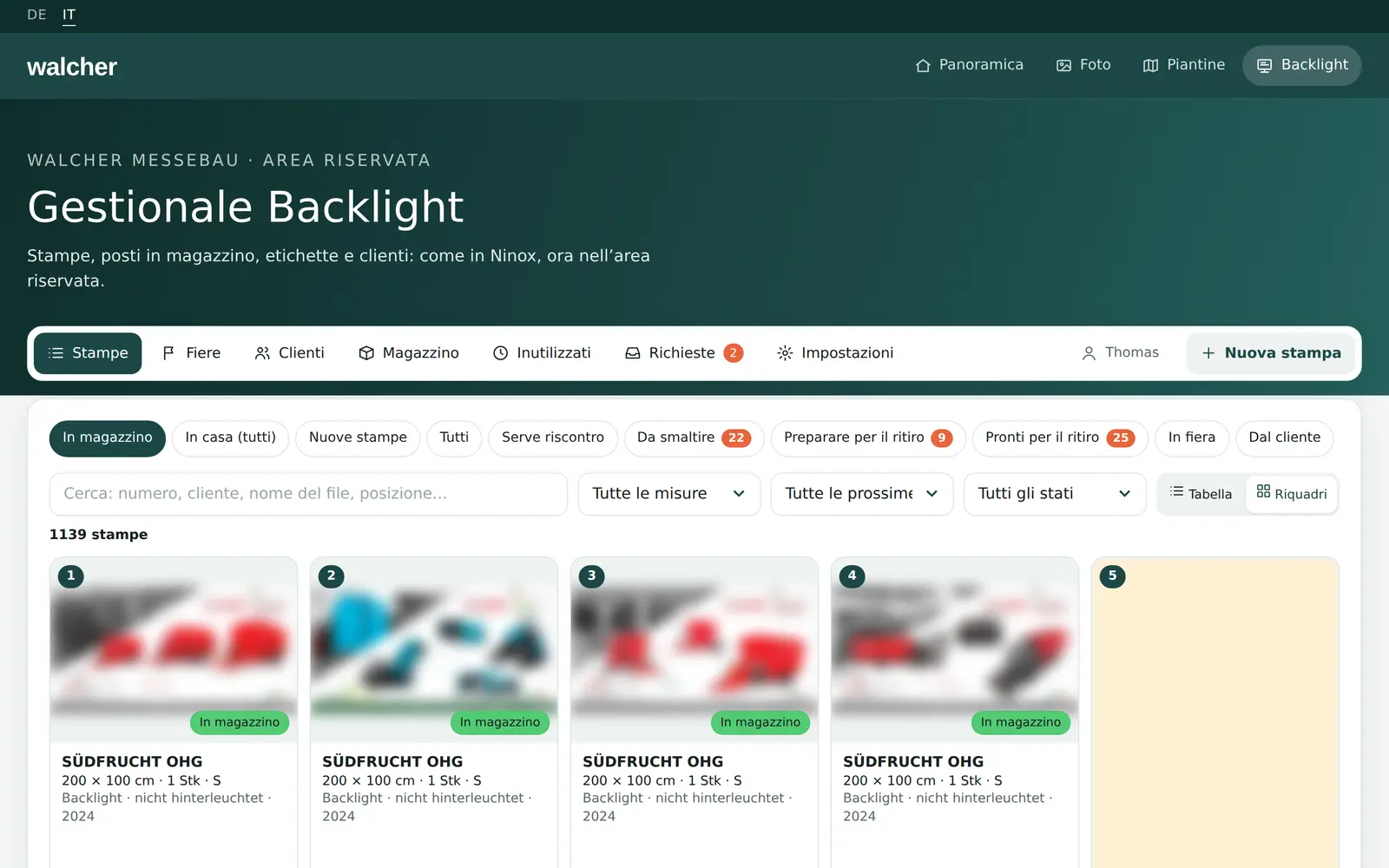Open the Tutte le misure dropdown

669,494
